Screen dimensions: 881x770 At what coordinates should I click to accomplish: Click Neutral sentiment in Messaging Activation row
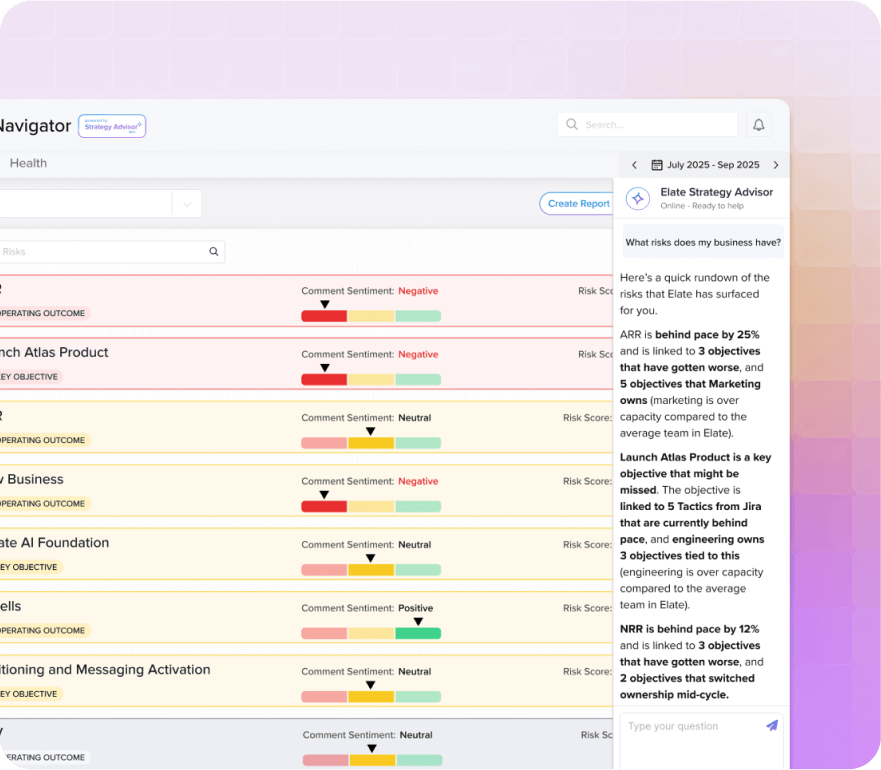coord(415,672)
